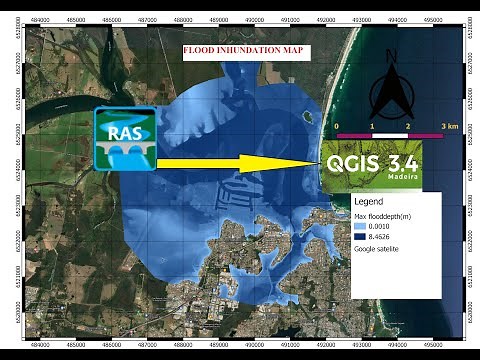Click the "Max flooddepth(m)" legend label
480x360 pixels.
(x=382, y=216)
